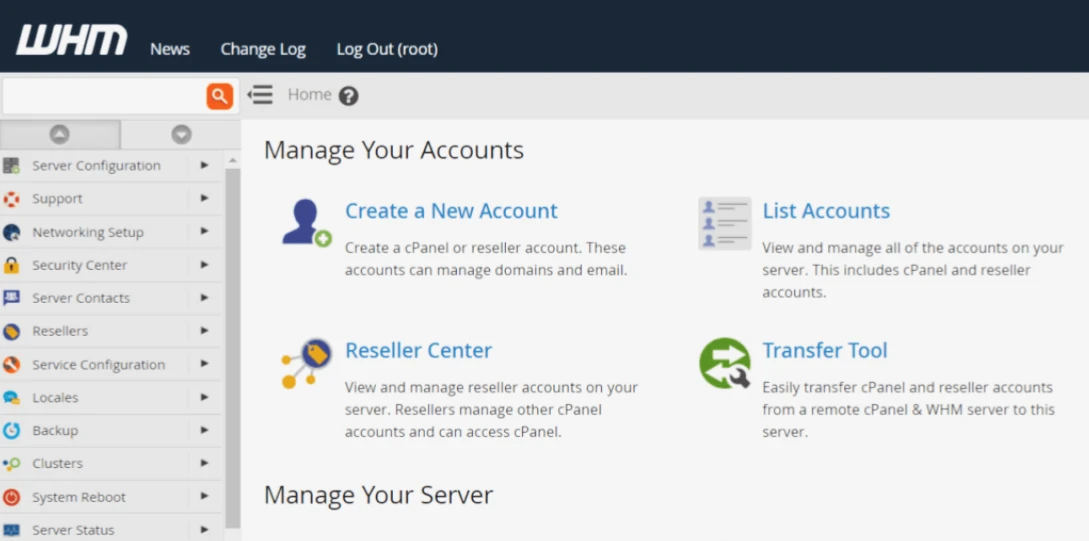Collapse the sidebar with the menu toggle icon
Screen dimensions: 1089x541
click(x=260, y=94)
